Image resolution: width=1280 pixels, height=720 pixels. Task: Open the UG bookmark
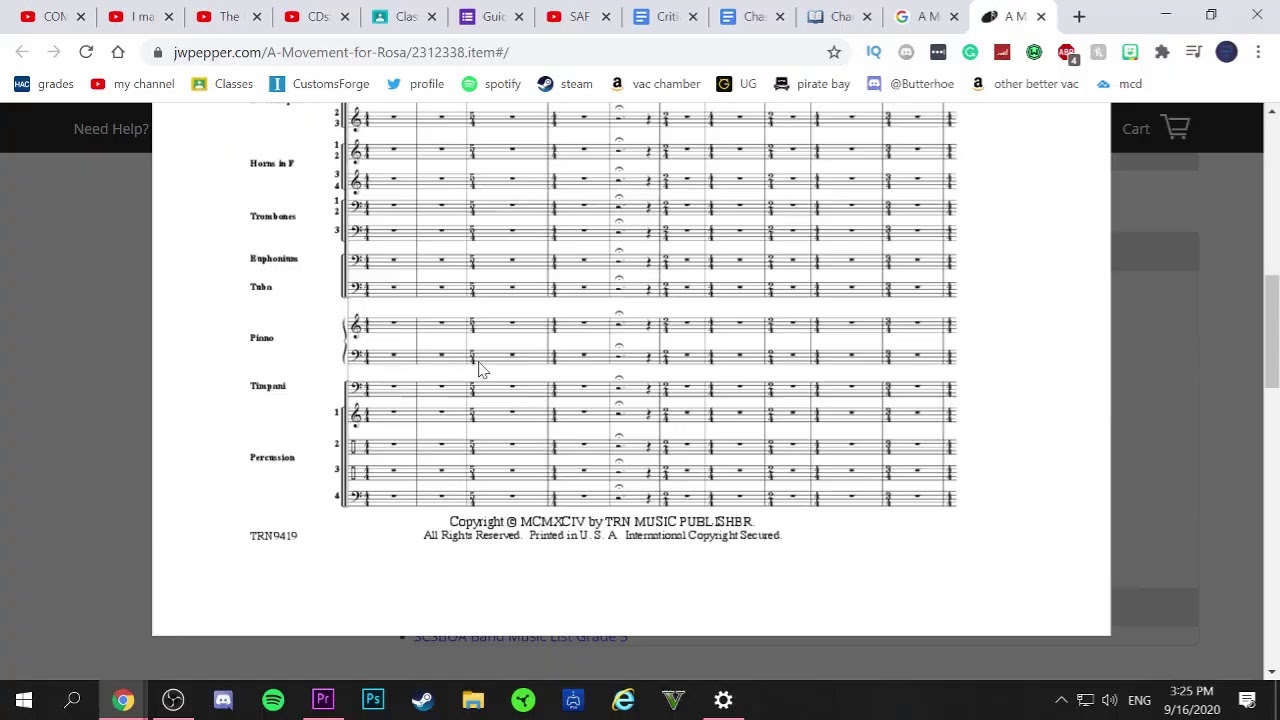point(737,84)
